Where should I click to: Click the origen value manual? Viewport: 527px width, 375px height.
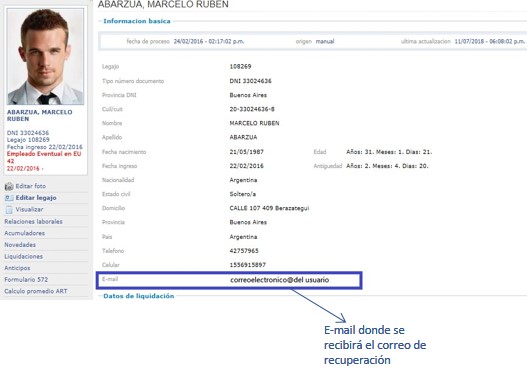point(325,41)
